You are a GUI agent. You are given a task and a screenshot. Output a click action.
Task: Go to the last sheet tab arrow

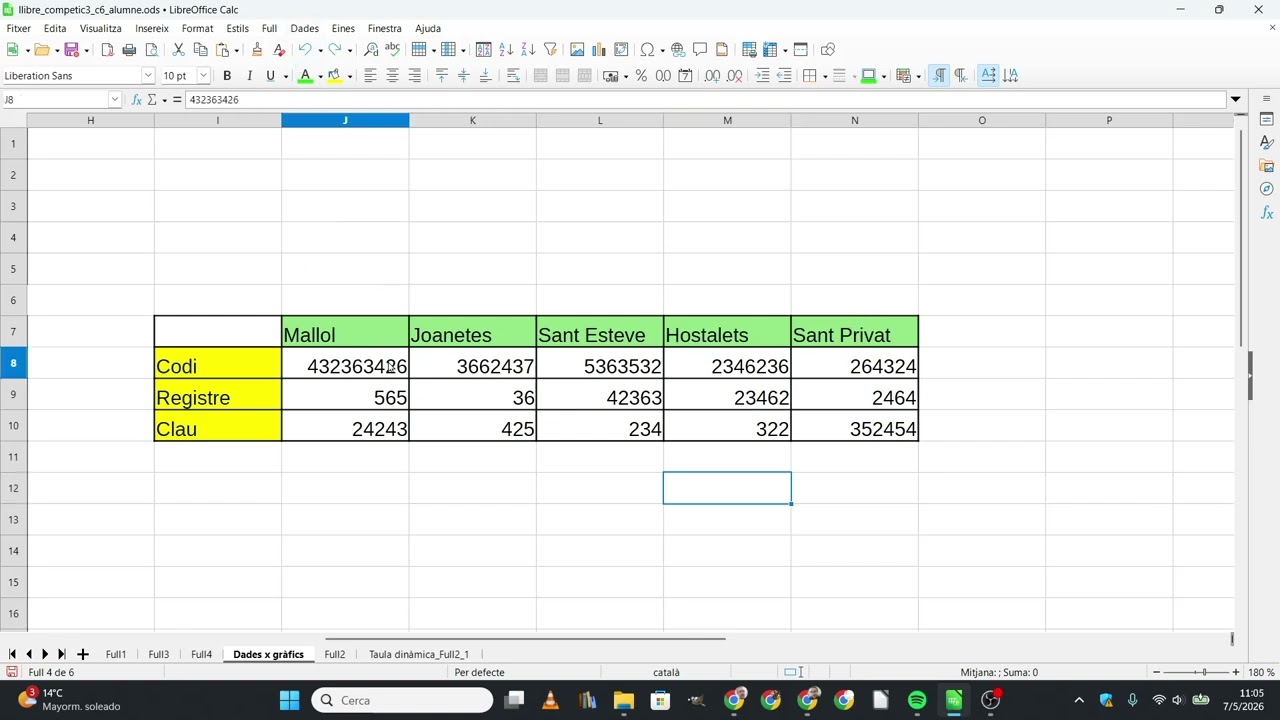61,654
